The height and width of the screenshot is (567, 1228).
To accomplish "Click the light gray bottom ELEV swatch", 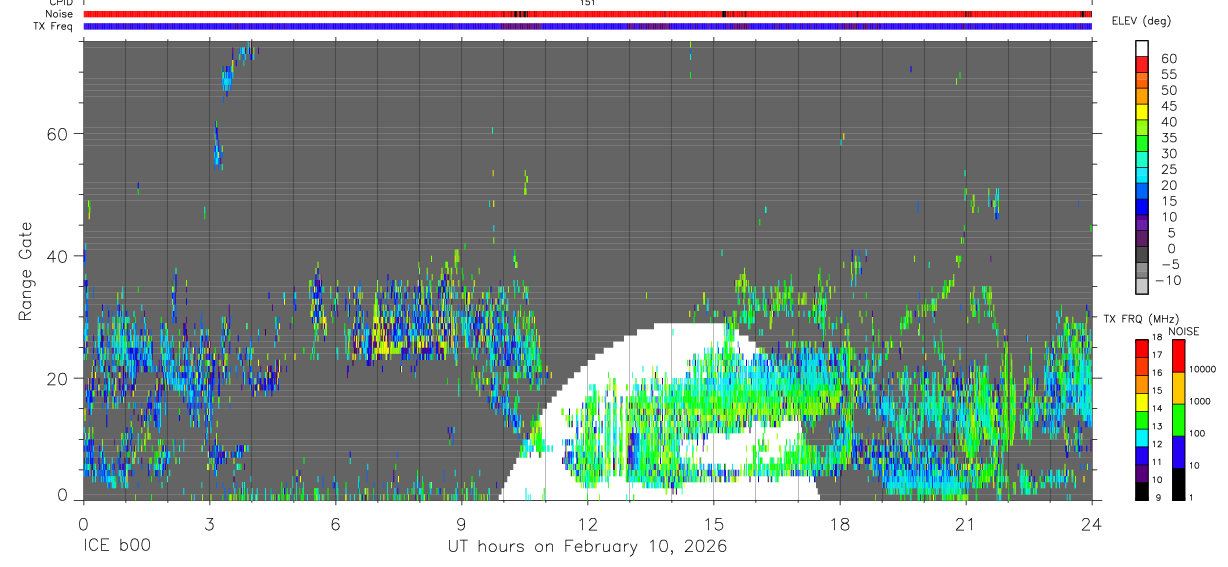I will coord(1142,285).
